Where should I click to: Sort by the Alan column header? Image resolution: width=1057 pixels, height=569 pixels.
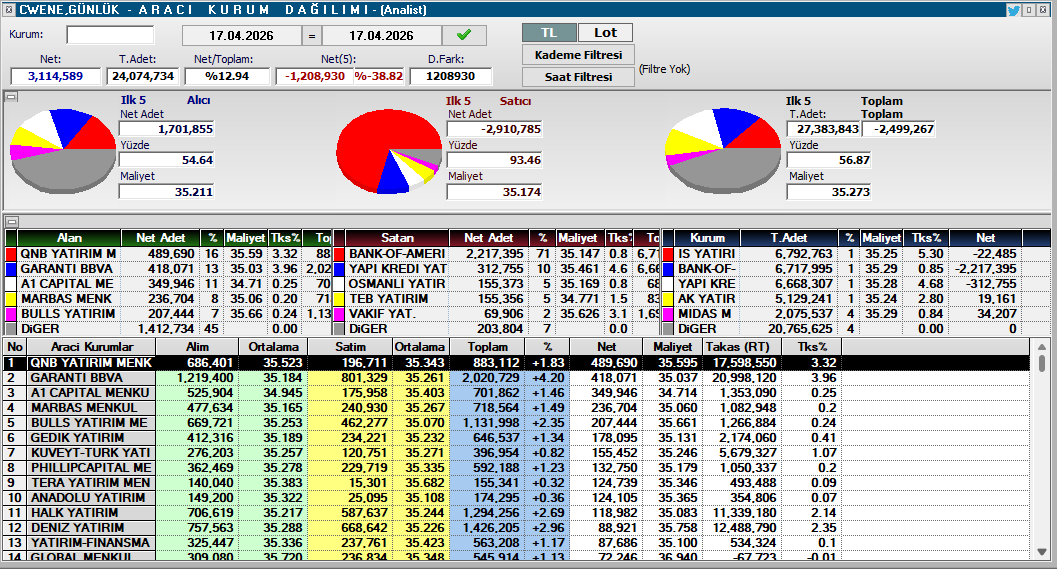click(69, 238)
